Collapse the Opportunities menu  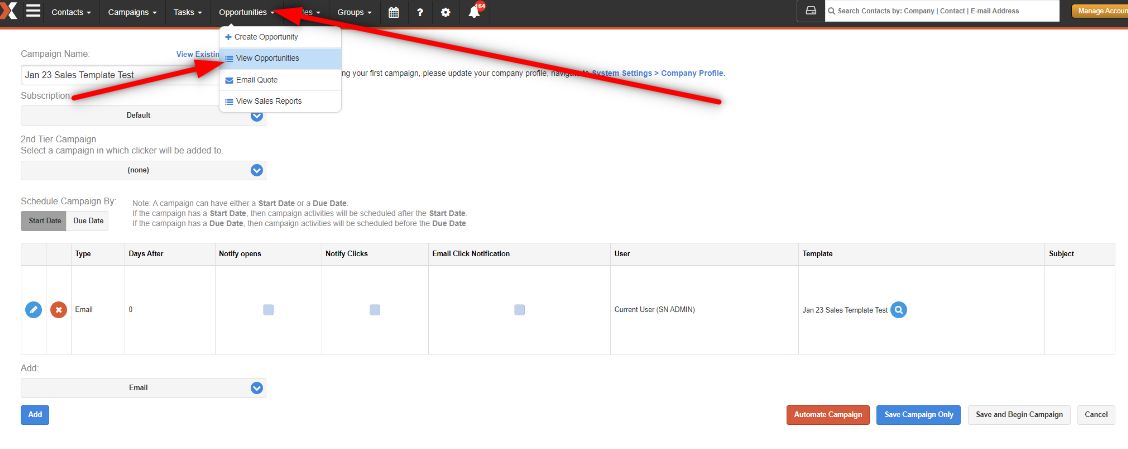tap(247, 12)
